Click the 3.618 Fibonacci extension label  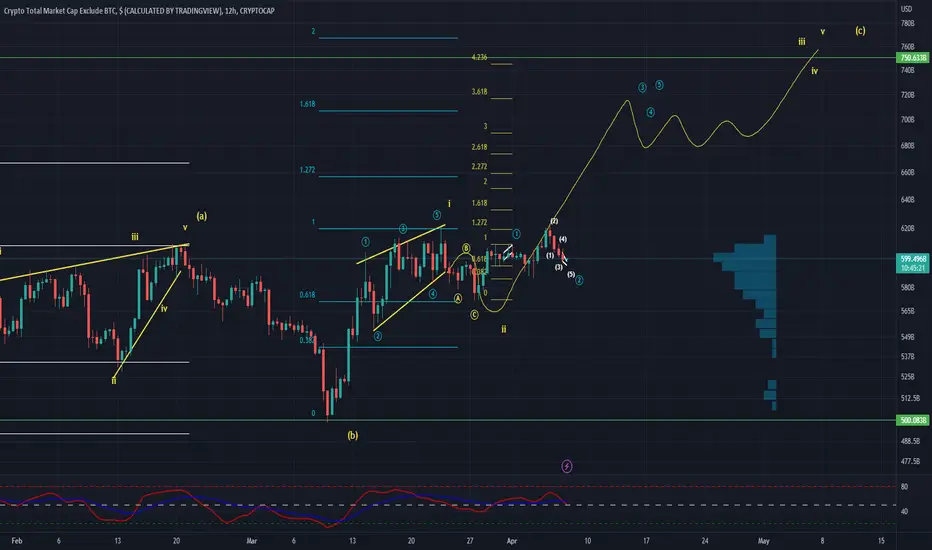pos(479,92)
